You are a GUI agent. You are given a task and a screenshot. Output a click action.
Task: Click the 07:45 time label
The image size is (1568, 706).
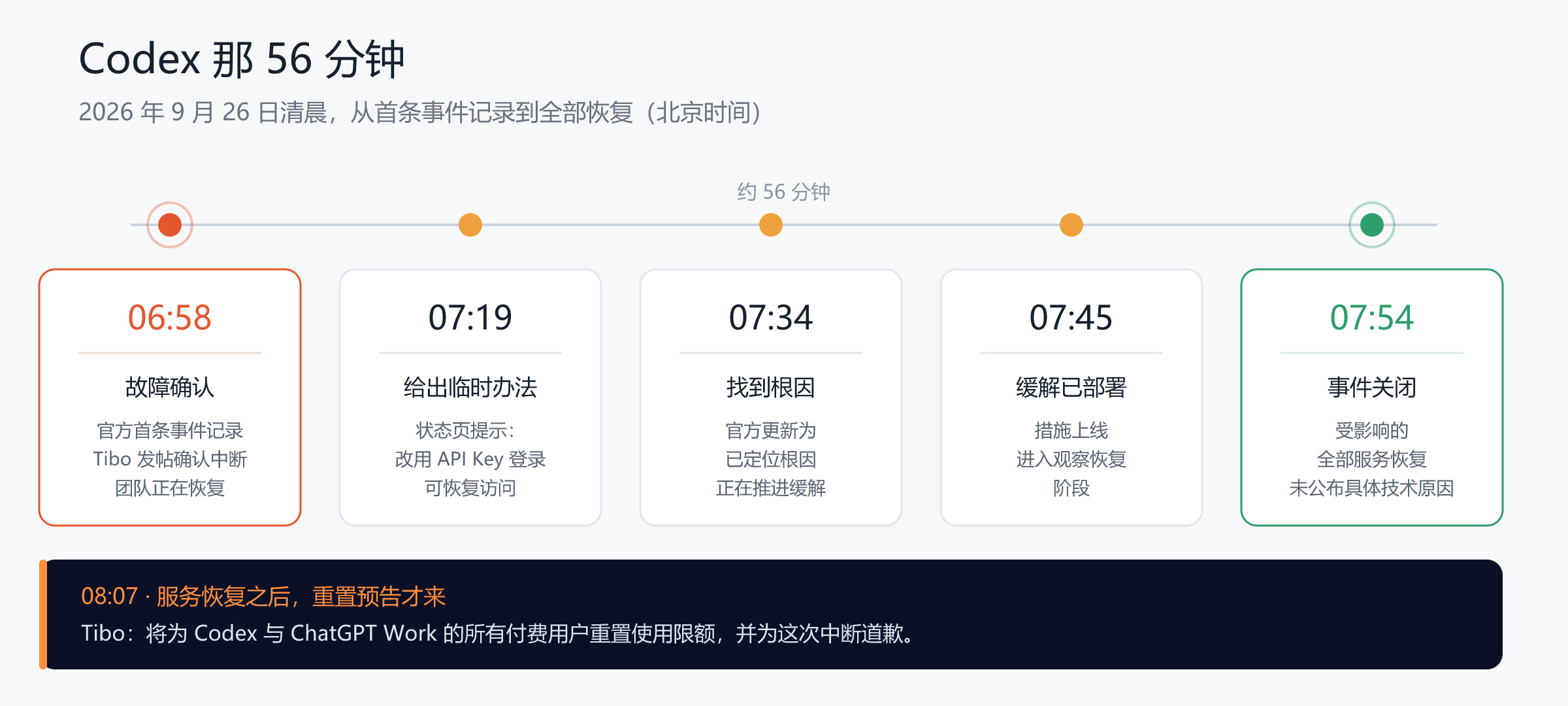(x=1071, y=318)
